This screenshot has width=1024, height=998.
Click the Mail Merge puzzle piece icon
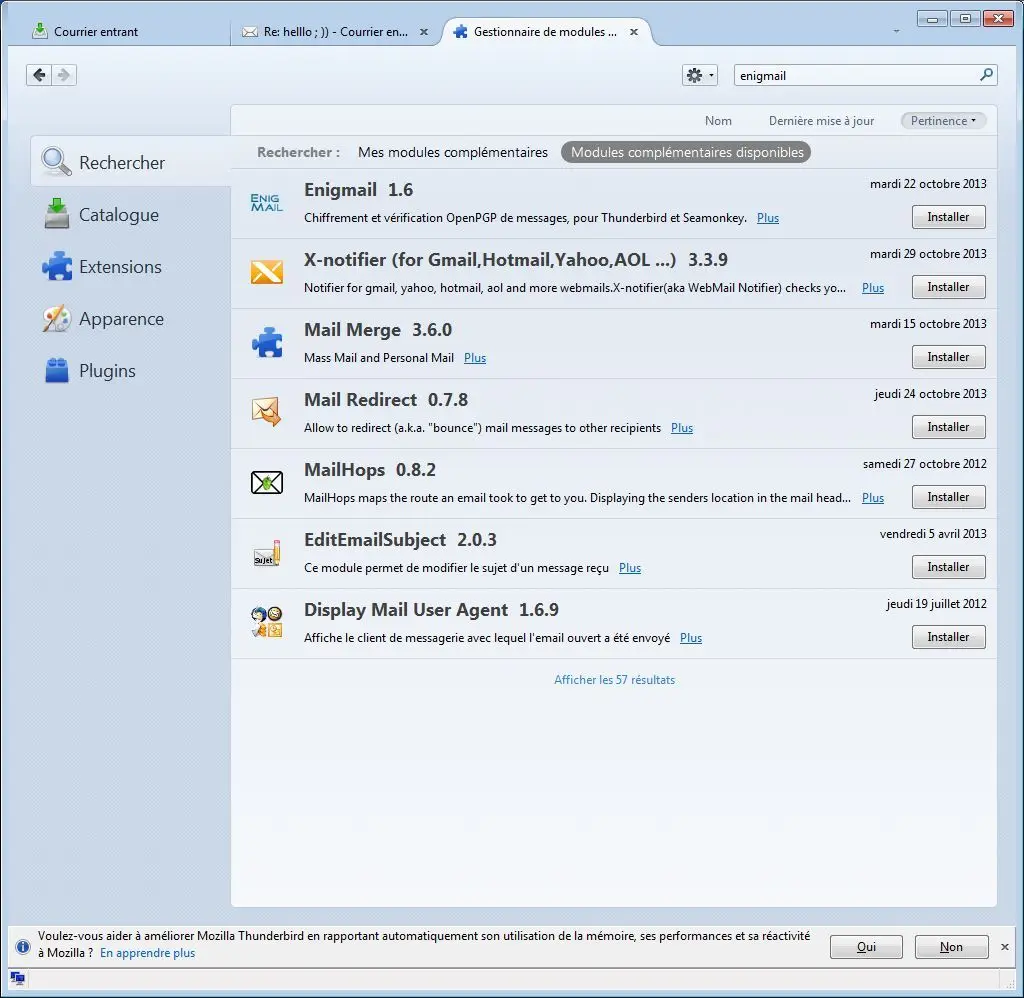[x=266, y=342]
